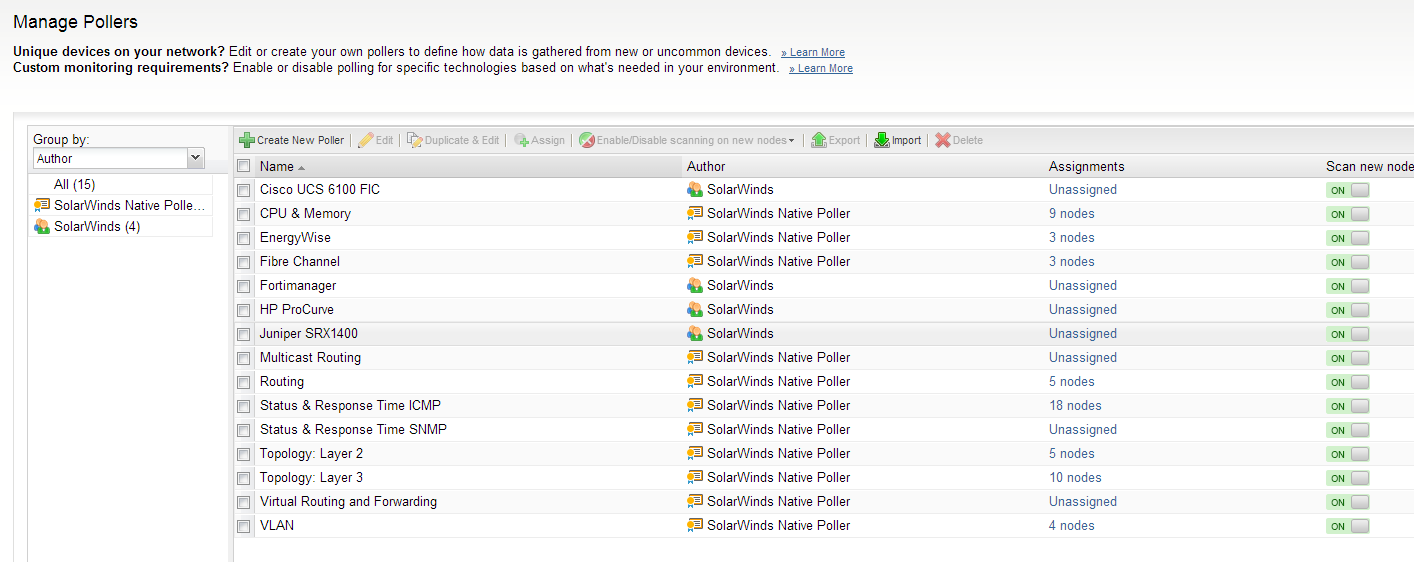1414x562 pixels.
Task: Click author icon in Status & Response Time ICMP row
Action: click(695, 405)
